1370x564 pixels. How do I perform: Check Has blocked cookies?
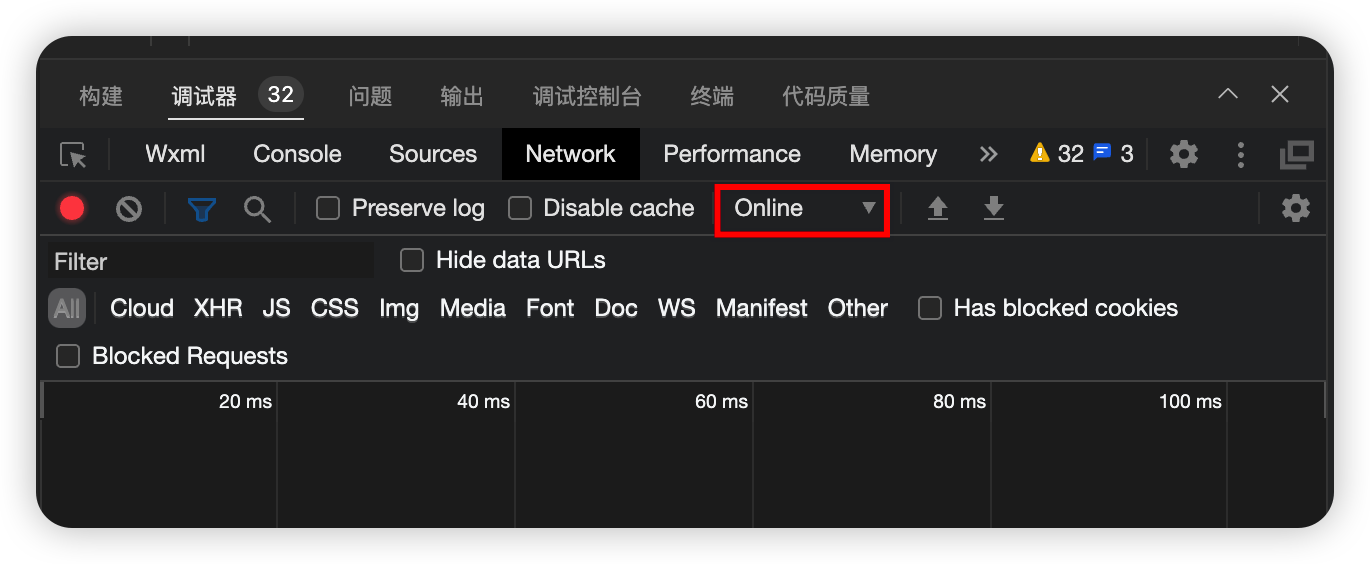[x=930, y=308]
